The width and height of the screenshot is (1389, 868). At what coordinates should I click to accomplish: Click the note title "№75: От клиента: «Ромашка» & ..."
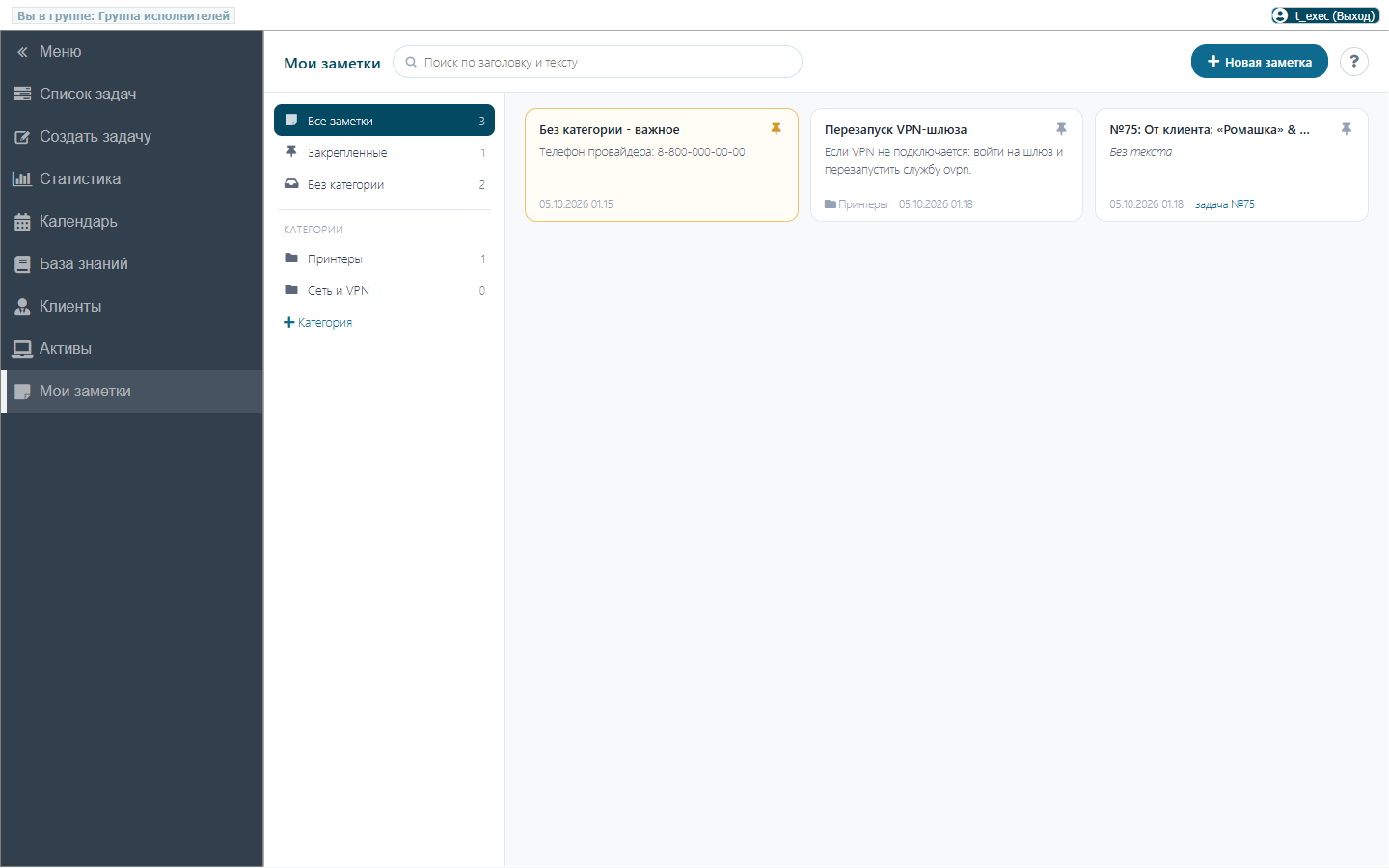coord(1210,130)
